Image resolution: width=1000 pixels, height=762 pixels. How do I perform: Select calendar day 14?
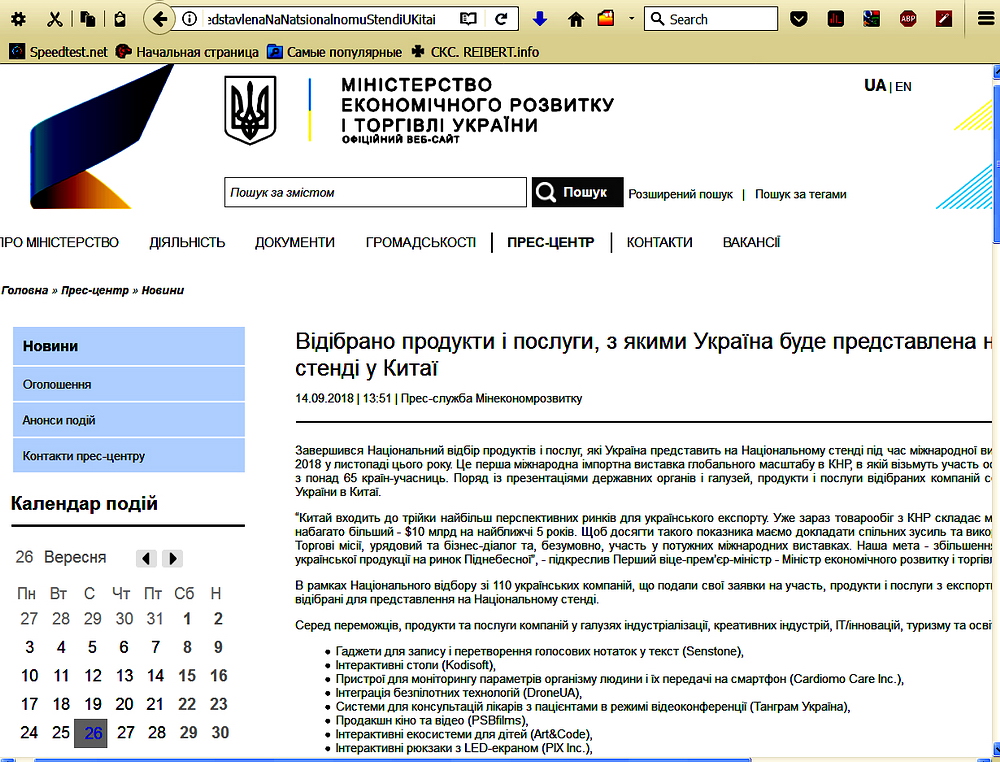pyautogui.click(x=156, y=676)
